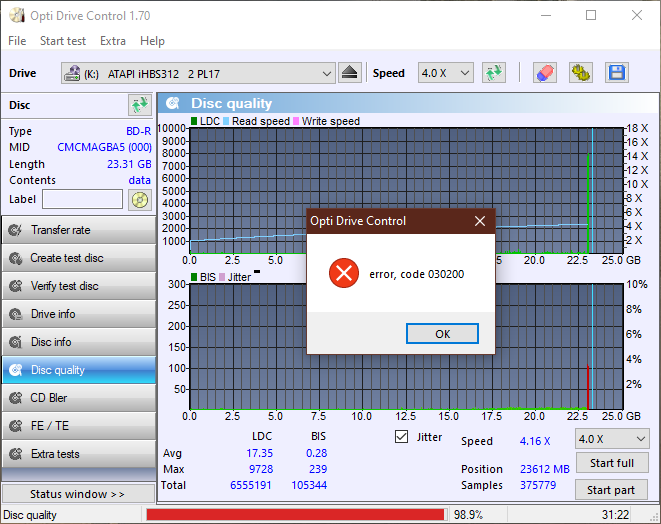Screen dimensions: 661x524
Task: Click the refresh speed icon next to the Speed dropdown
Action: click(494, 73)
